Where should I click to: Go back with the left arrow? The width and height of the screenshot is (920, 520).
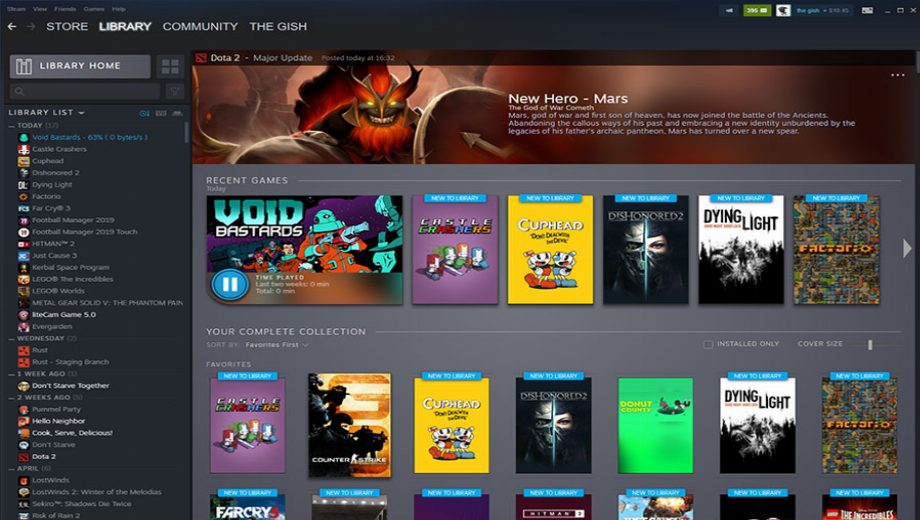pyautogui.click(x=12, y=26)
